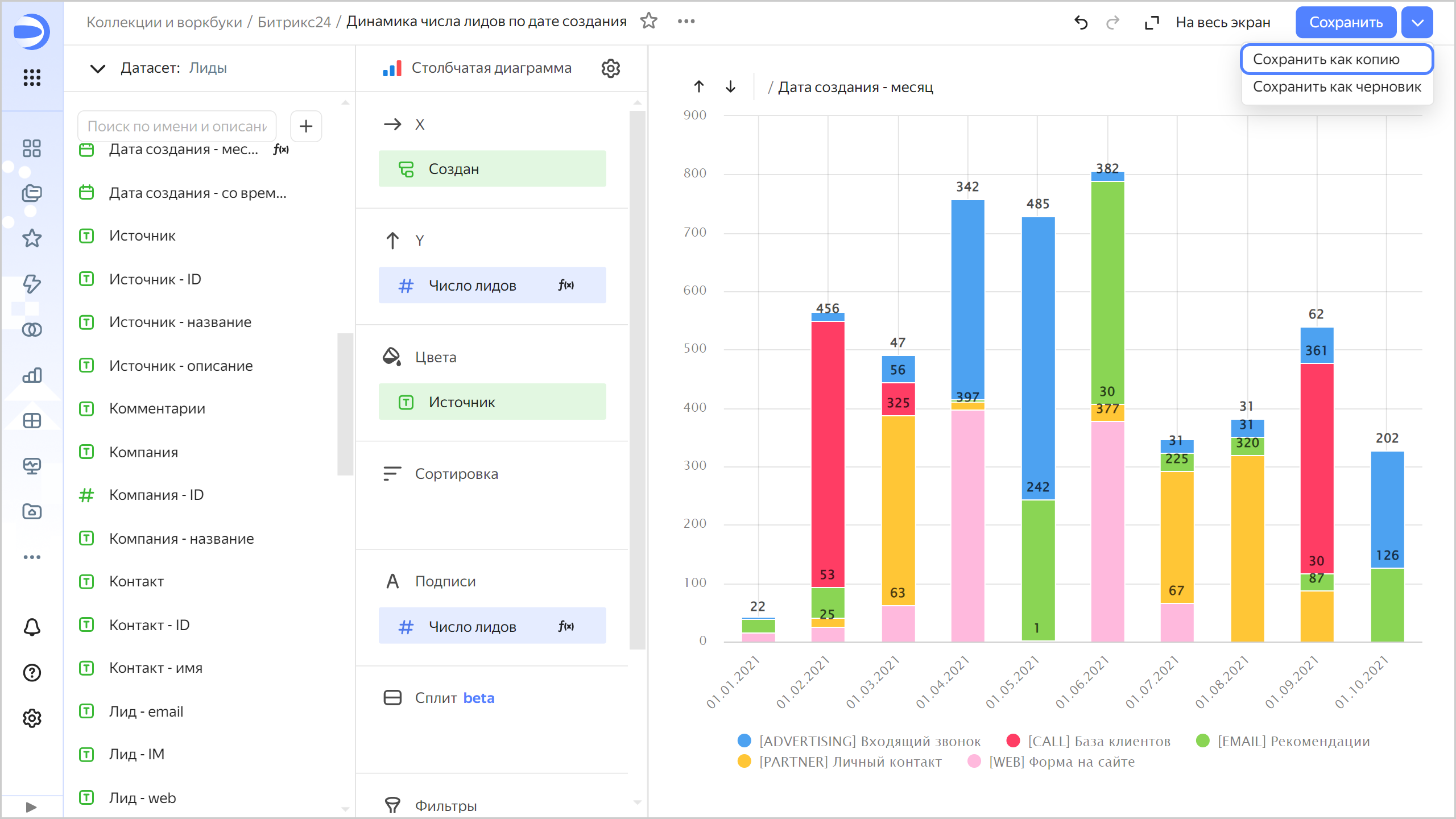Screen dimensions: 1456x819
Task: Open the notifications bell in sidebar
Action: pyautogui.click(x=32, y=627)
